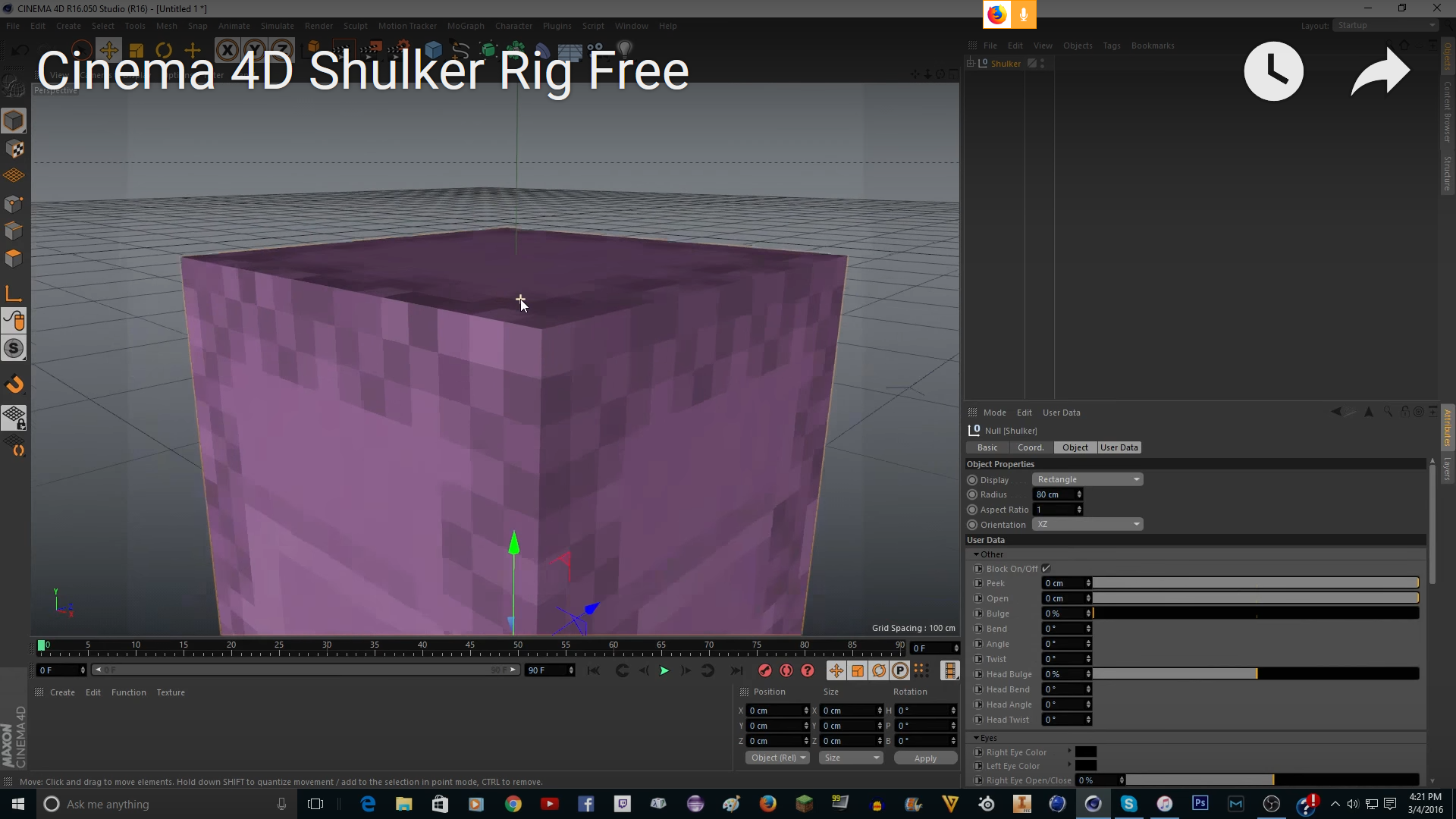Click the Record Active Objects key icon

click(765, 670)
